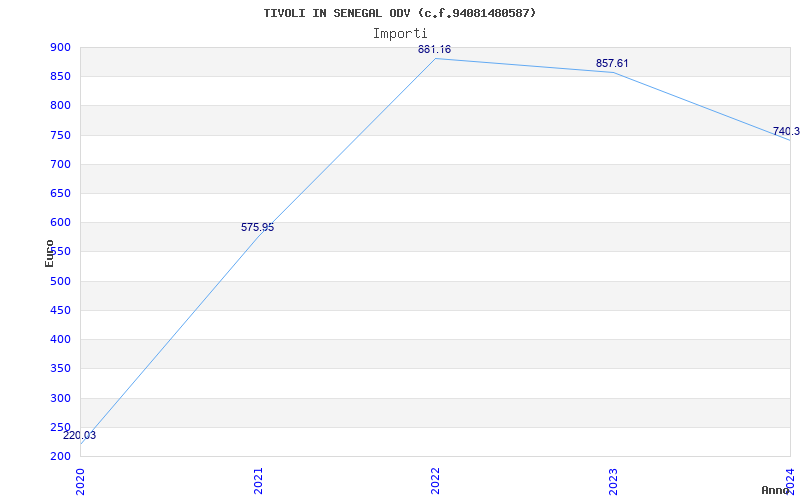The image size is (800, 500).
Task: Click the Importi subtitle
Action: point(399,34)
